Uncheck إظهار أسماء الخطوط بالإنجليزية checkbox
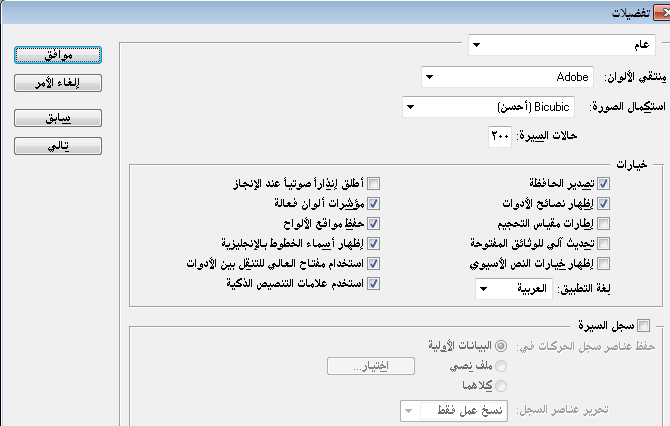The image size is (670, 426). (x=374, y=244)
